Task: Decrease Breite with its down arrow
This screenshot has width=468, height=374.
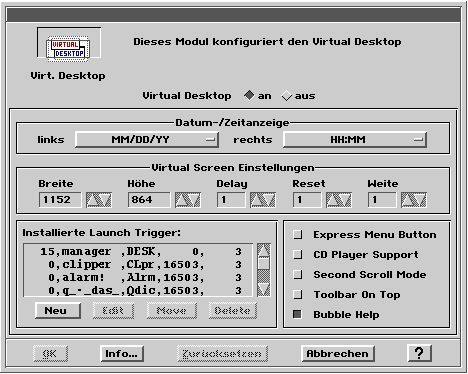Action: click(105, 200)
